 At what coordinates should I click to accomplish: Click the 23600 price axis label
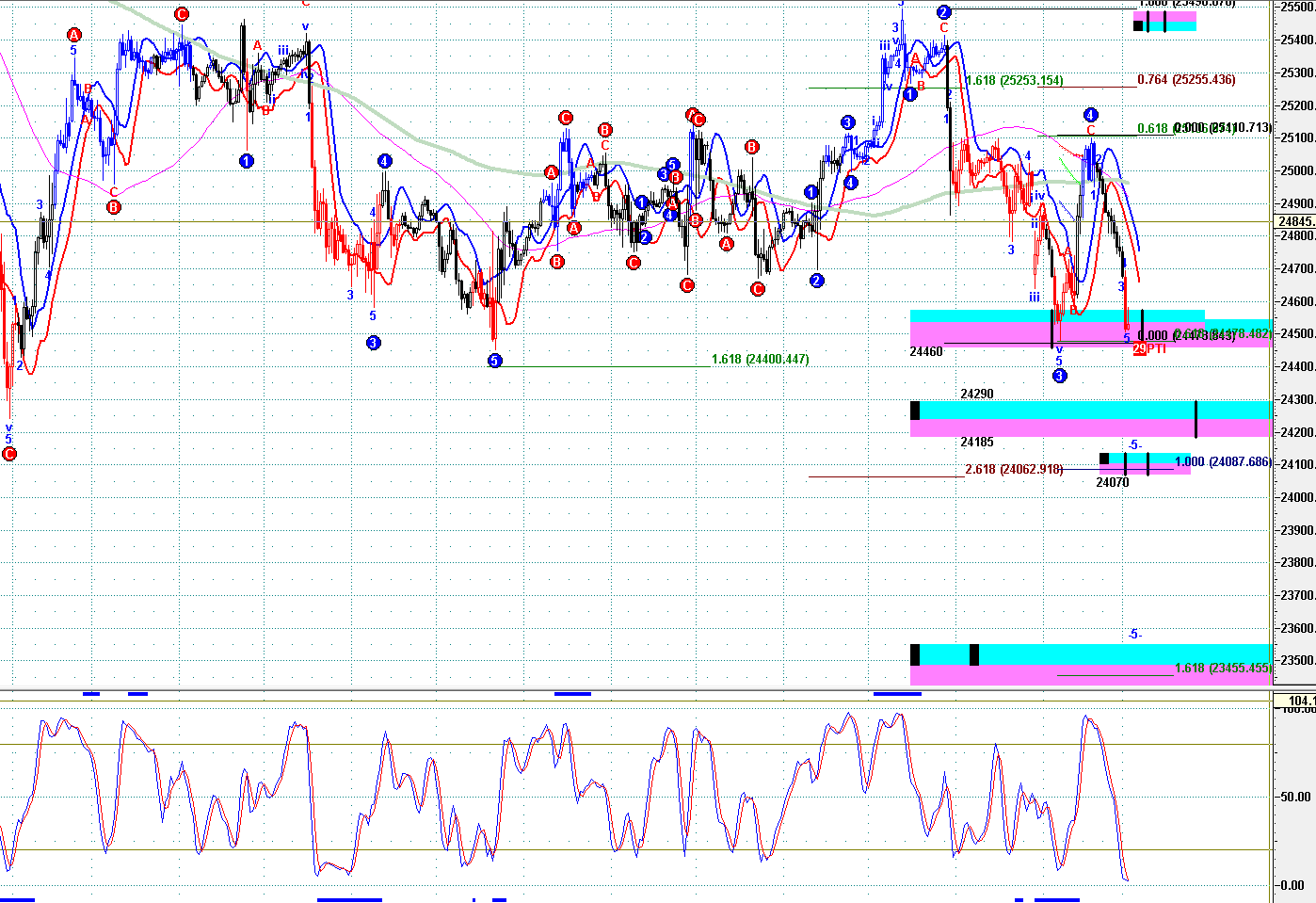1297,628
